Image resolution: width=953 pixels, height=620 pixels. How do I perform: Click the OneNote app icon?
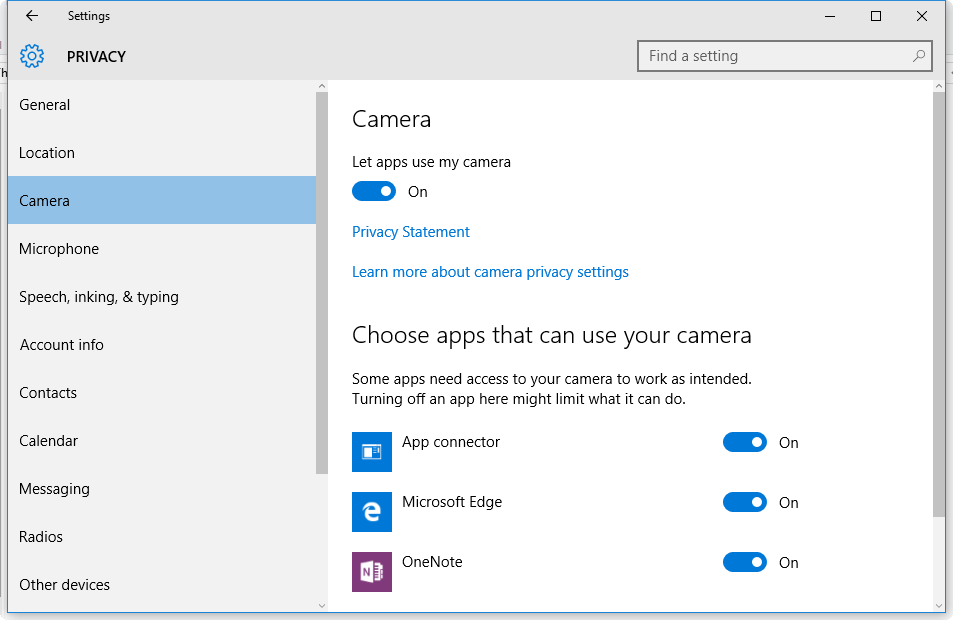tap(372, 572)
